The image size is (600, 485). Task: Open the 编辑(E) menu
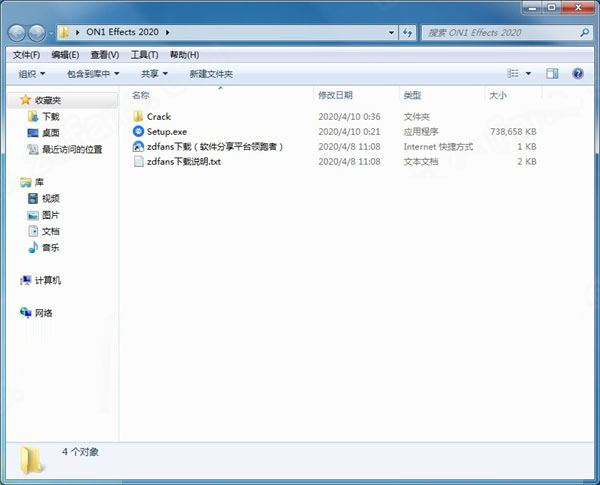tap(65, 55)
